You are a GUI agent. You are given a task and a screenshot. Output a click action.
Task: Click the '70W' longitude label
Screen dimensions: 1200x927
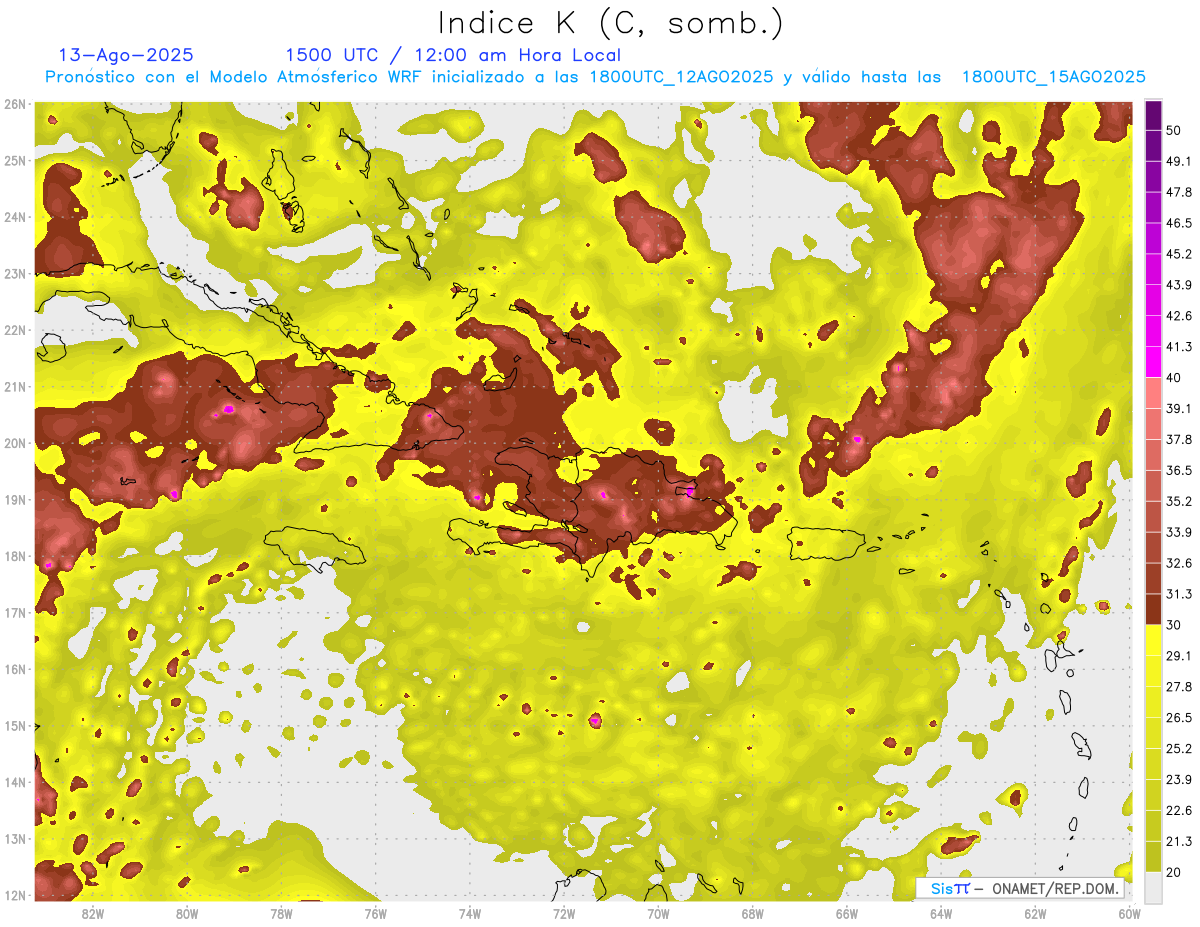[658, 914]
